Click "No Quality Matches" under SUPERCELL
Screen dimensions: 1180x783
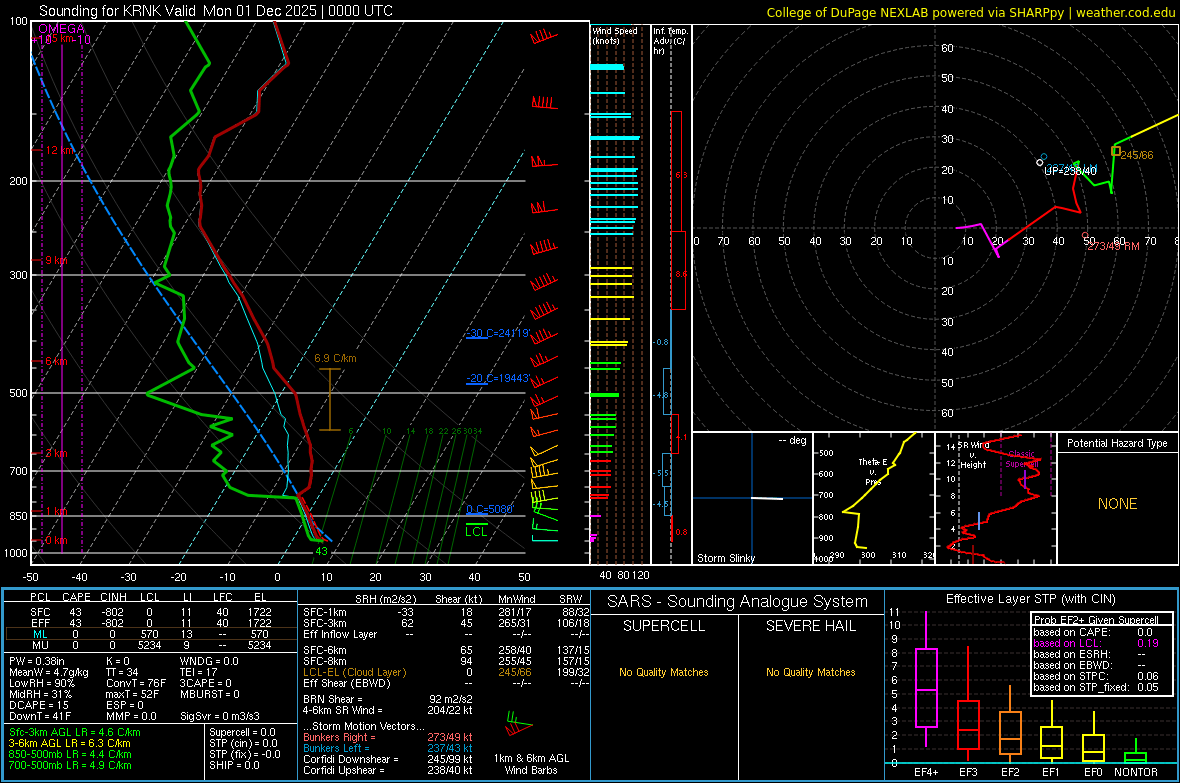point(664,672)
